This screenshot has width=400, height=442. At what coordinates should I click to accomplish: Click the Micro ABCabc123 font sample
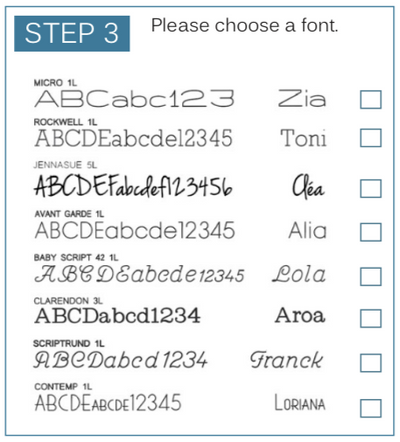coord(134,99)
